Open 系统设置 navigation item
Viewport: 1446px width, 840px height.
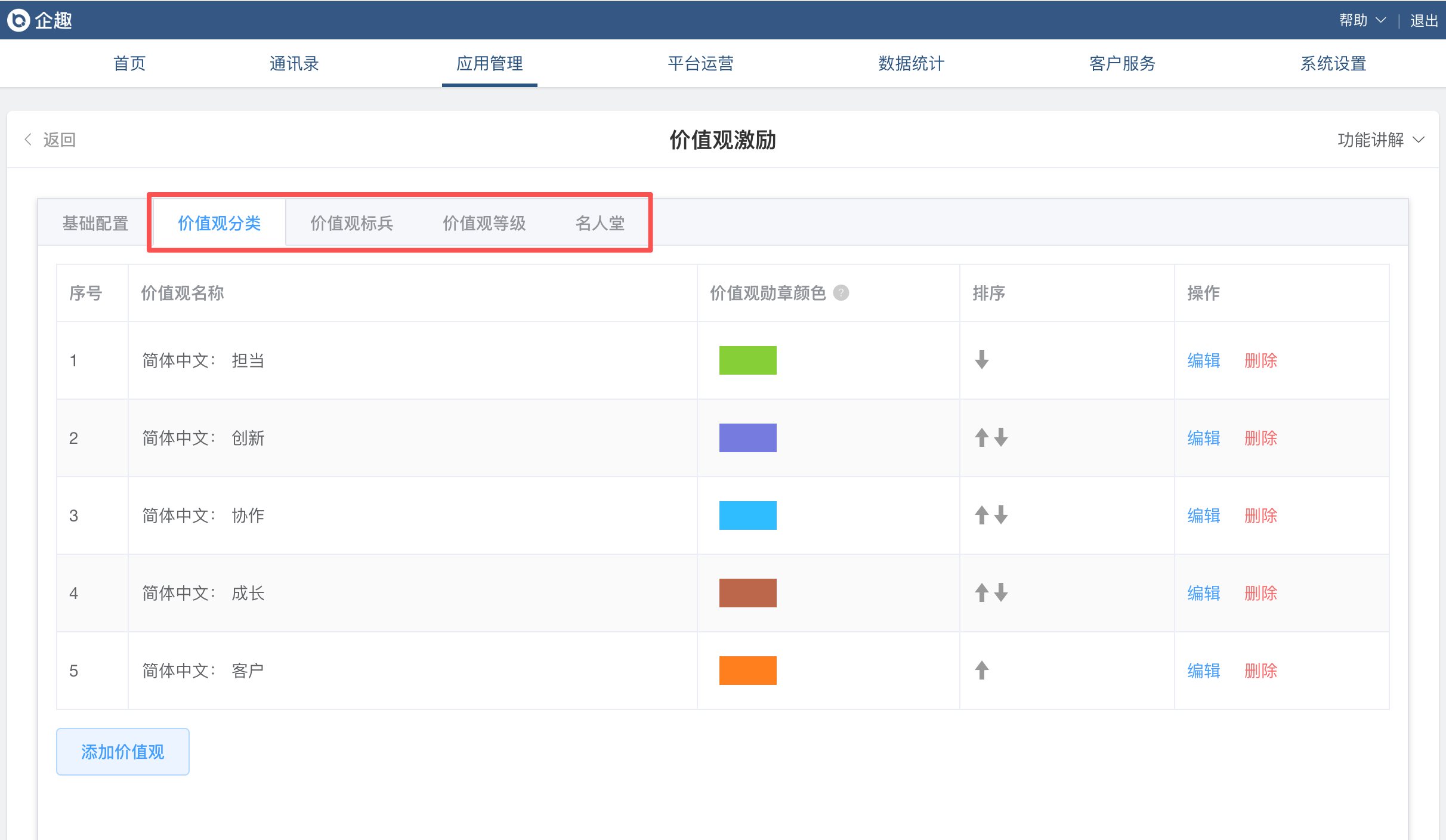pos(1333,63)
